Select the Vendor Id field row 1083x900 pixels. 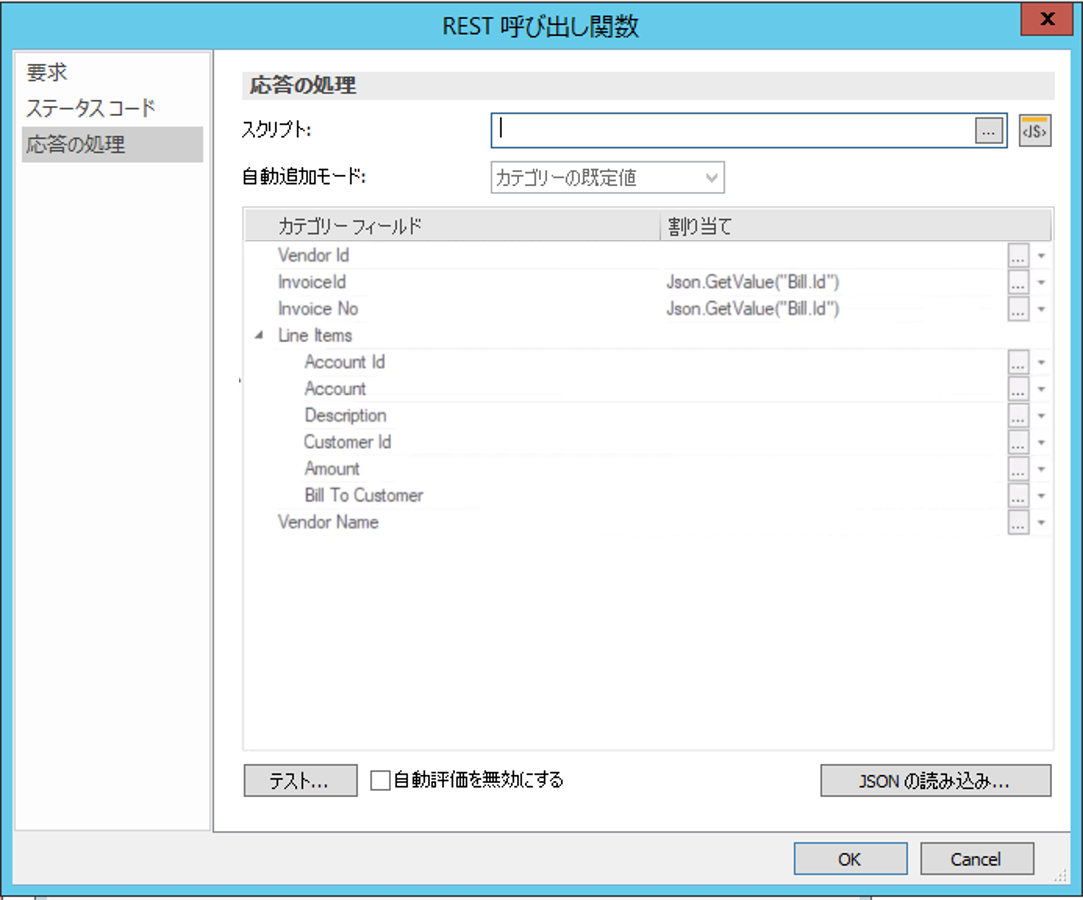pyautogui.click(x=314, y=256)
